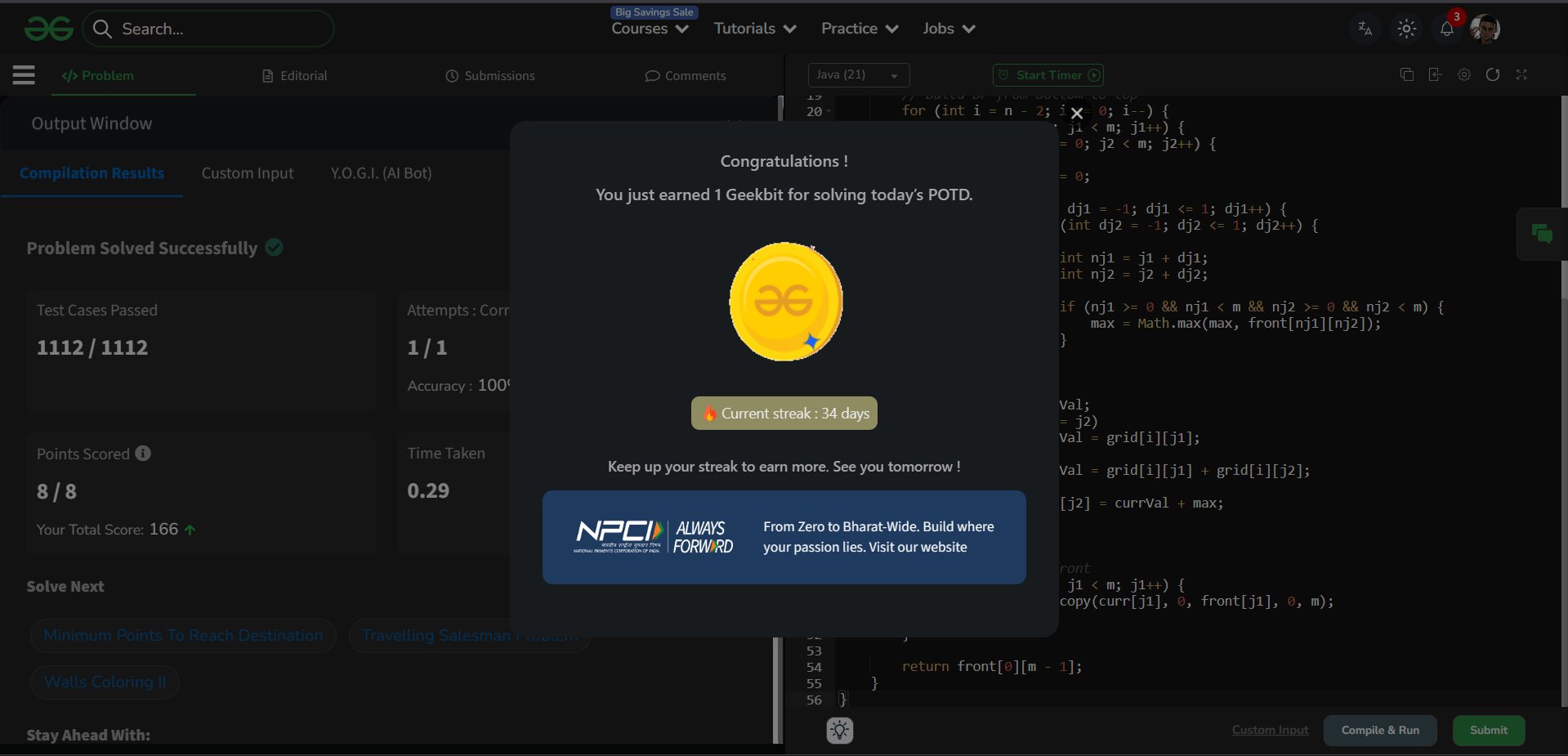Toggle the hamburger sidebar menu

[24, 75]
